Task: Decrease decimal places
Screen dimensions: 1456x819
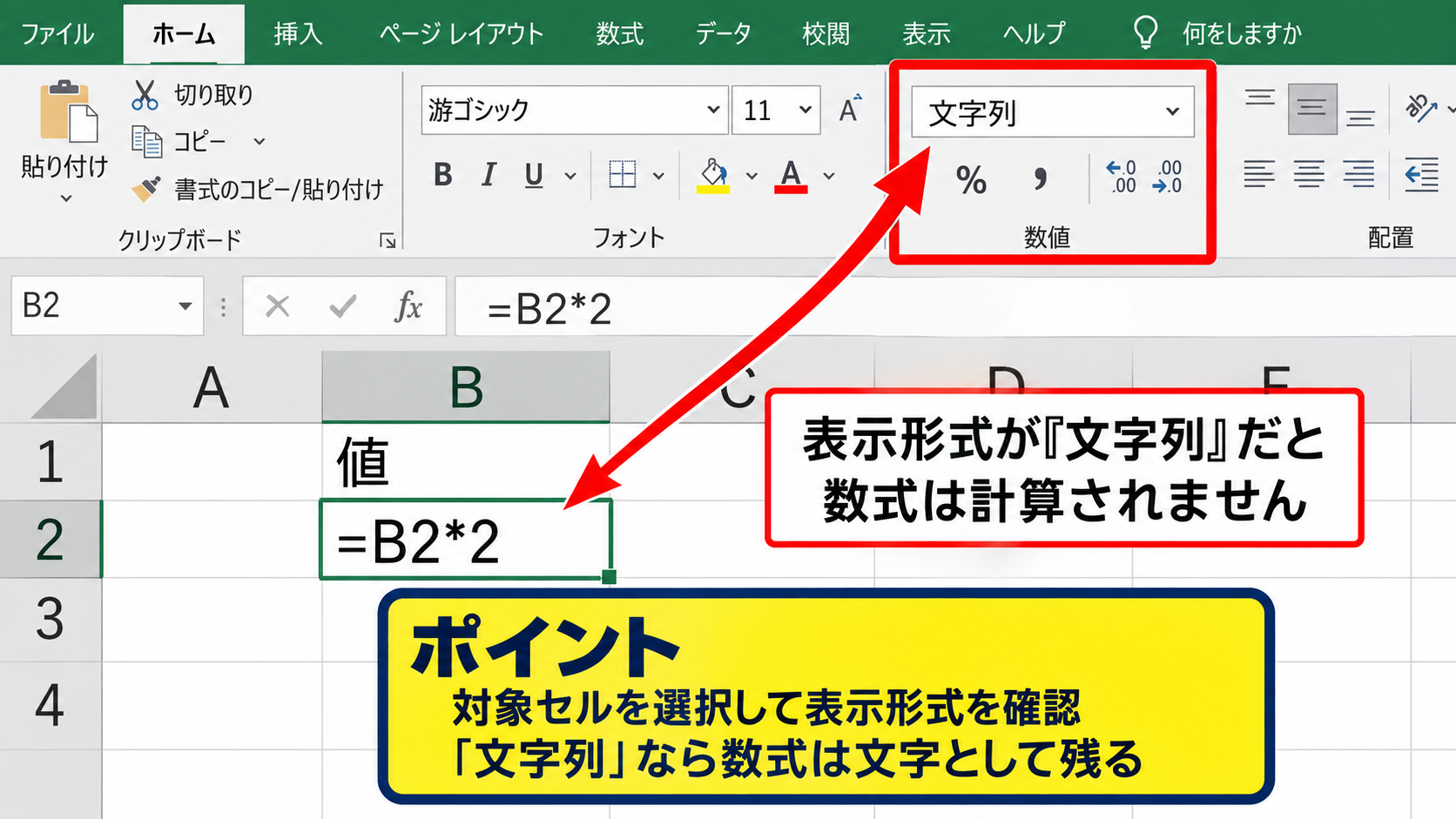Action: tap(1167, 177)
